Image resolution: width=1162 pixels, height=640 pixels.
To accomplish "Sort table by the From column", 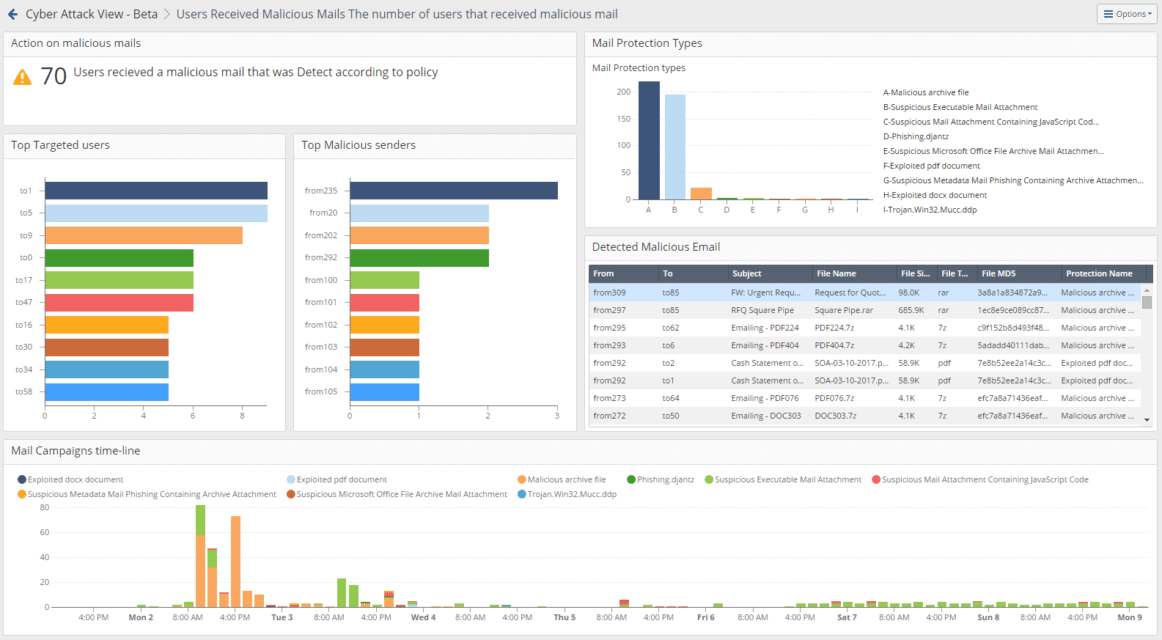I will pos(604,274).
